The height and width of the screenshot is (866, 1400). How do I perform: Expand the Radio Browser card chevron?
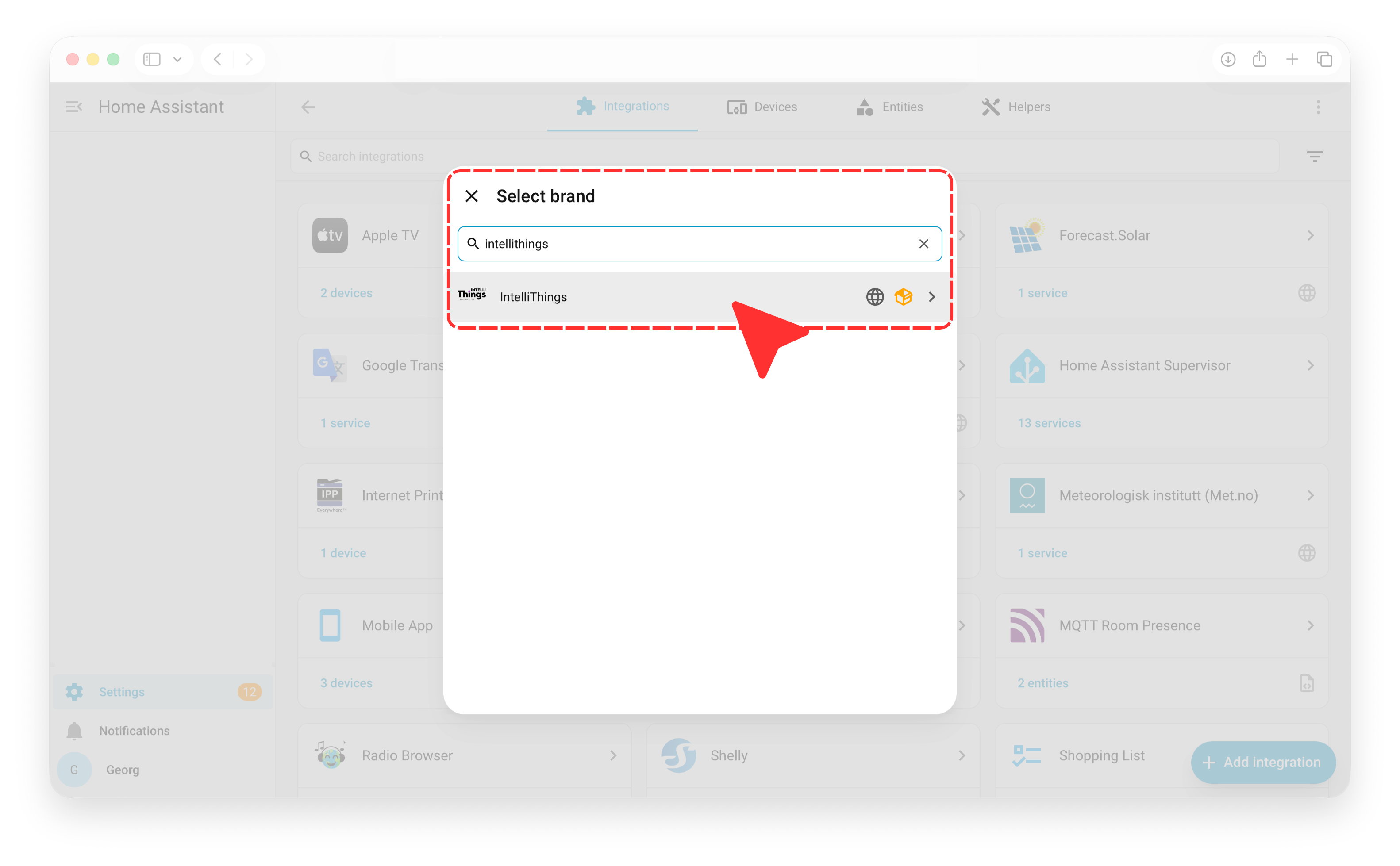(613, 755)
